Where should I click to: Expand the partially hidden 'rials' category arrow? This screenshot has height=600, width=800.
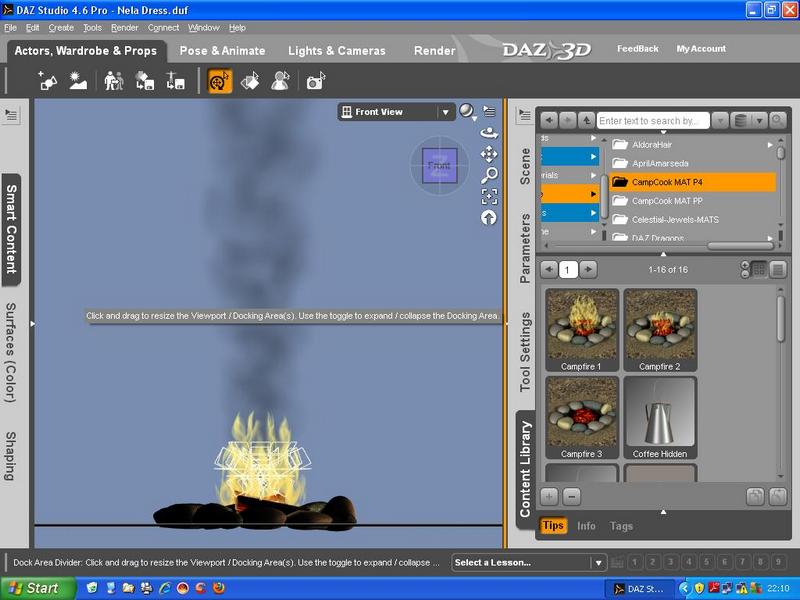(593, 175)
